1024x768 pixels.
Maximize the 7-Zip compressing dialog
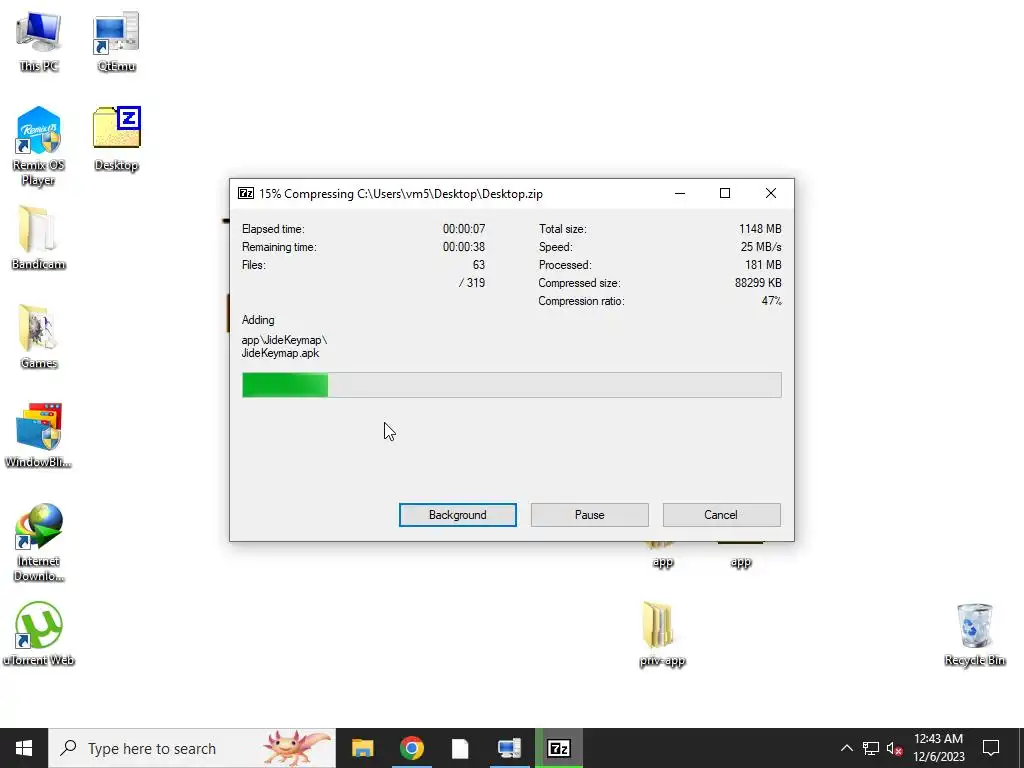click(x=725, y=193)
